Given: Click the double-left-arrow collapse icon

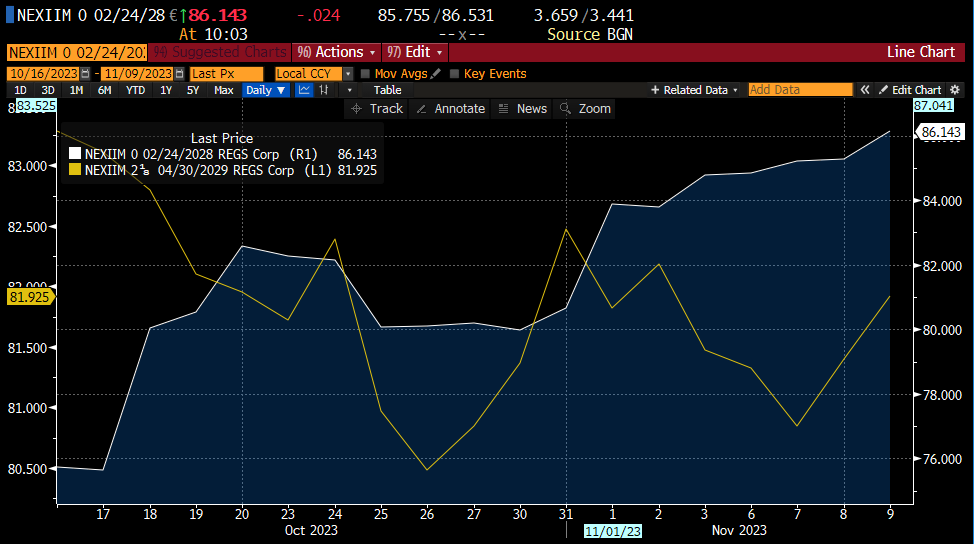Looking at the screenshot, I should [x=863, y=90].
